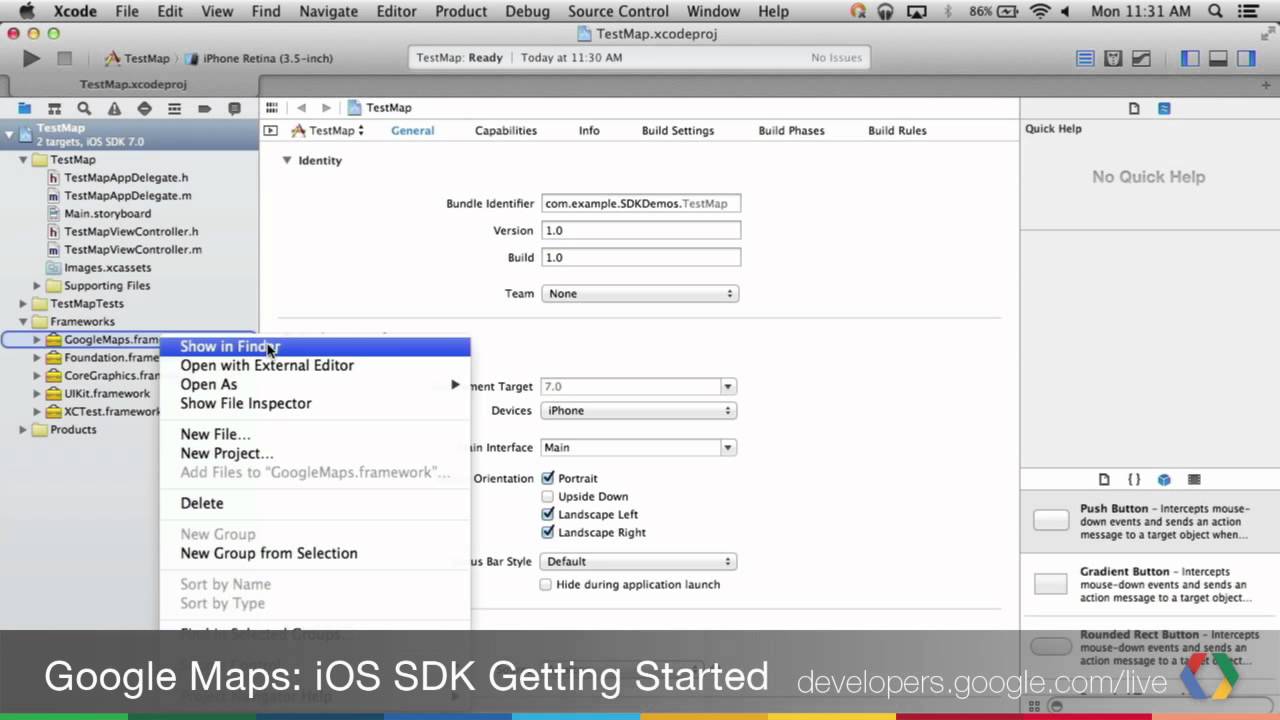
Task: Open the Status Bar Style dropdown
Action: coord(639,561)
